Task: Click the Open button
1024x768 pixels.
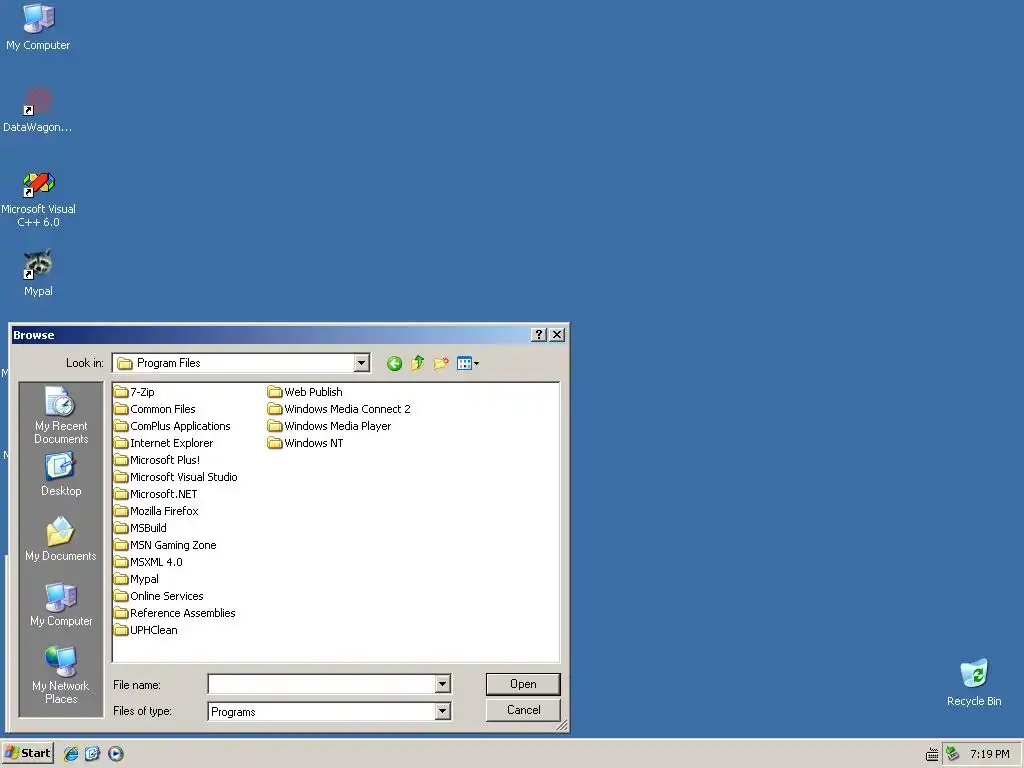Action: point(523,684)
